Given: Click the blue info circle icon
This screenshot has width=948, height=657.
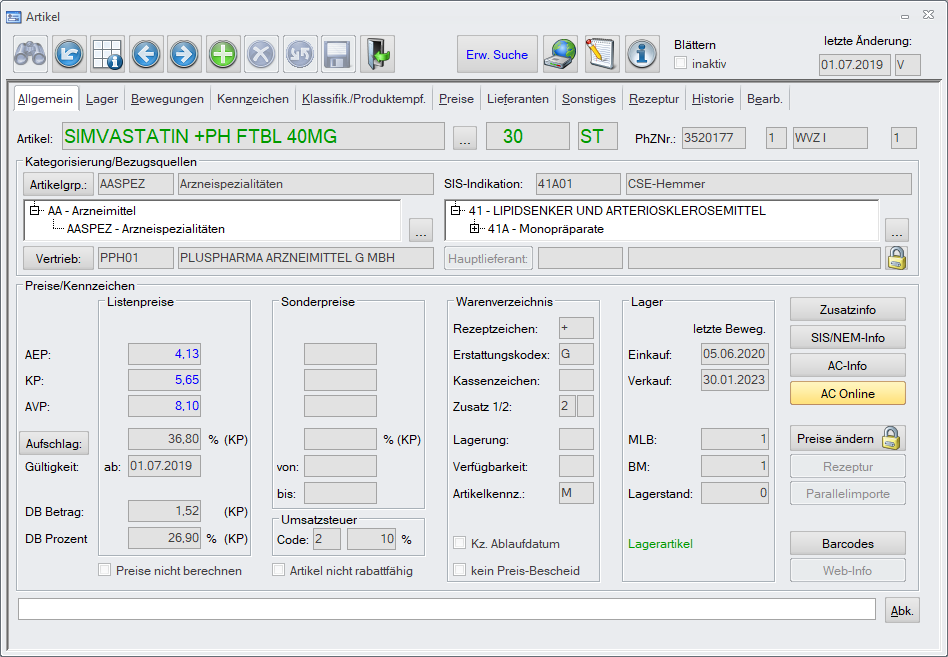Looking at the screenshot, I should (x=643, y=54).
